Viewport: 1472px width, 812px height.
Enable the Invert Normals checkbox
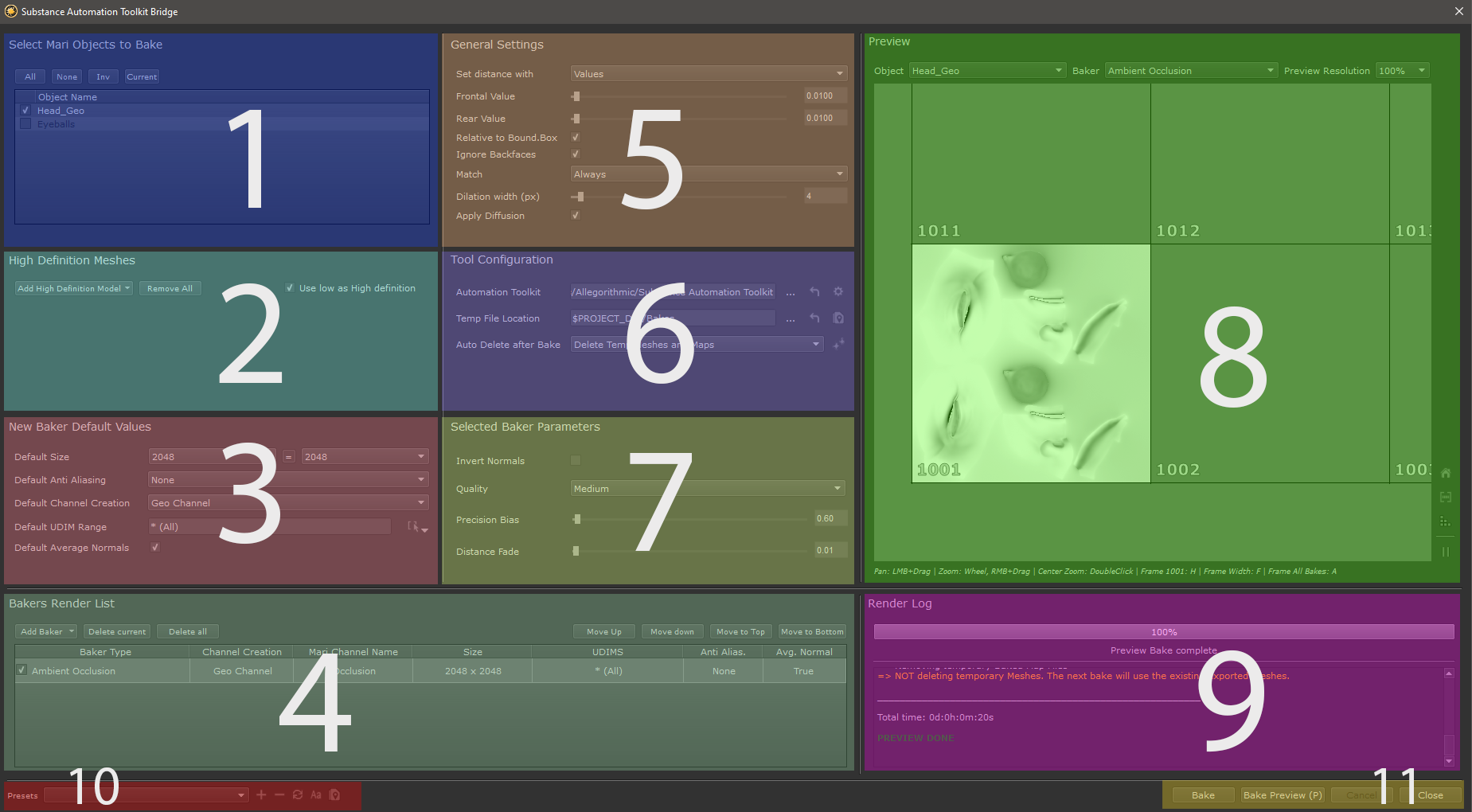click(x=576, y=460)
